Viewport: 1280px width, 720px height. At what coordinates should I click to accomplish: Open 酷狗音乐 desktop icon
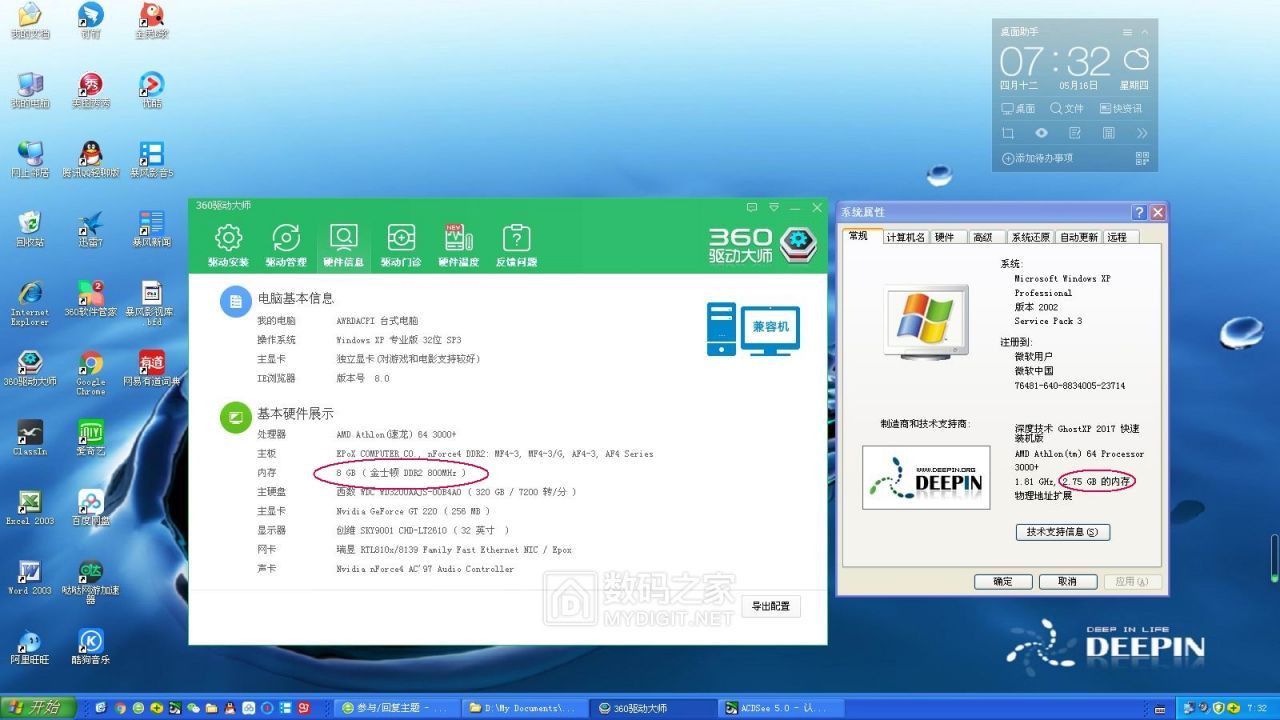pyautogui.click(x=91, y=646)
